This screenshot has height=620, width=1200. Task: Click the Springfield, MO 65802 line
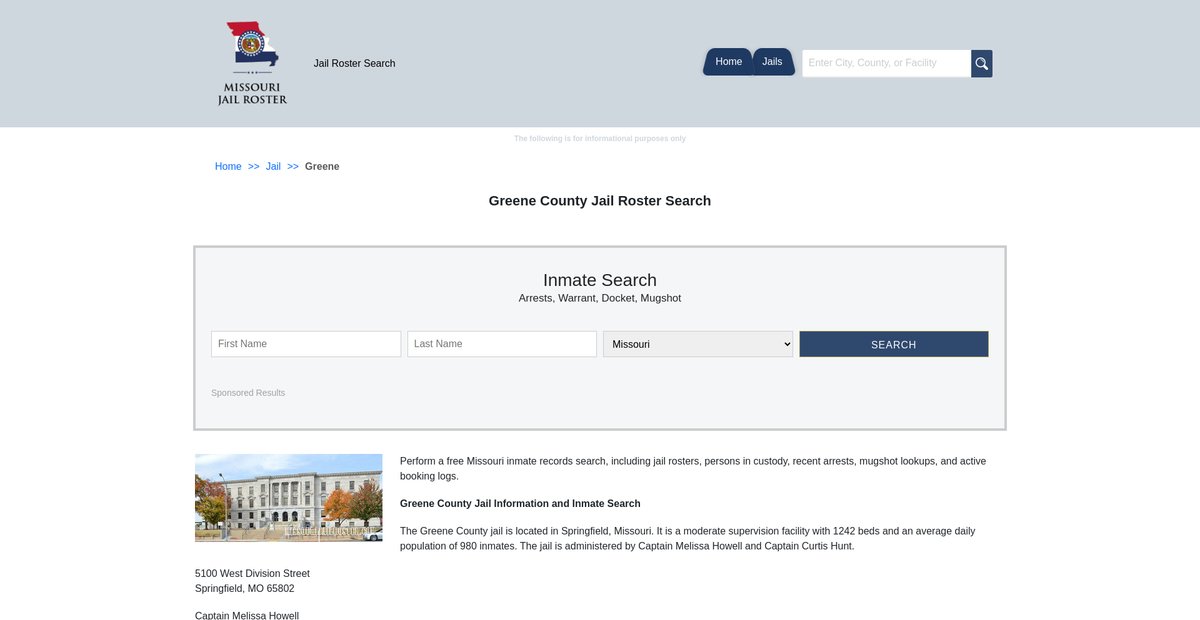point(245,589)
